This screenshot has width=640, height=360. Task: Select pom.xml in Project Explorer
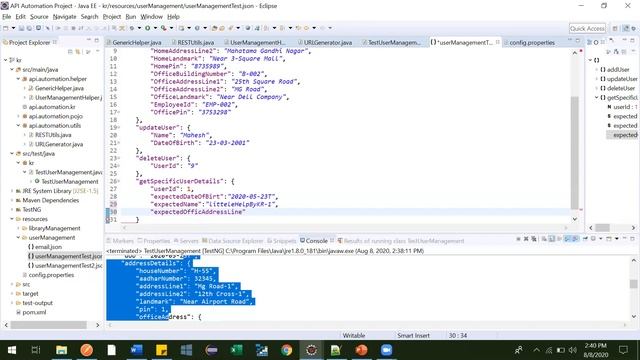[x=34, y=312]
